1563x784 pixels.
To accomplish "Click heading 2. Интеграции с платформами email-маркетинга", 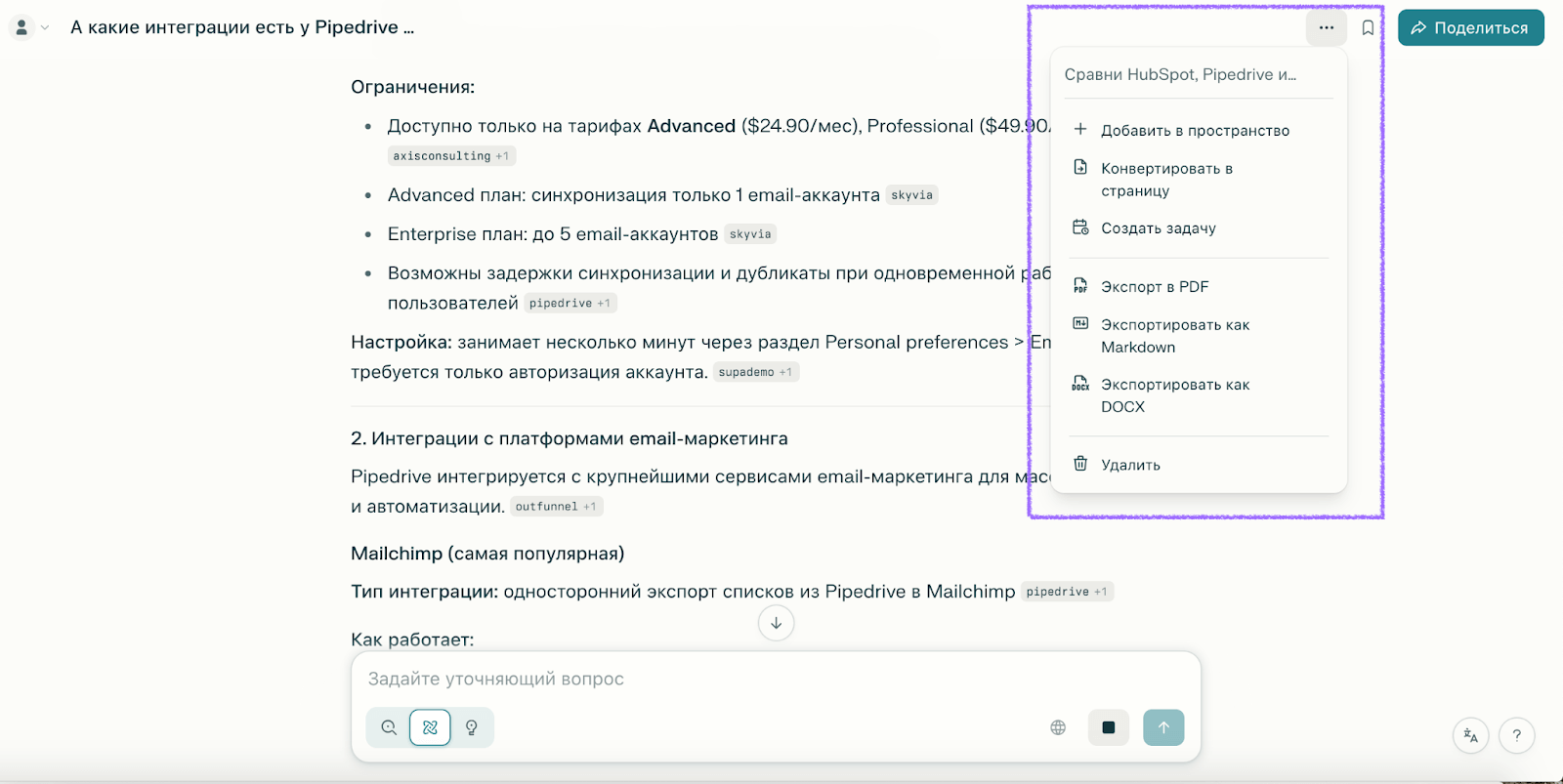I will [x=570, y=438].
